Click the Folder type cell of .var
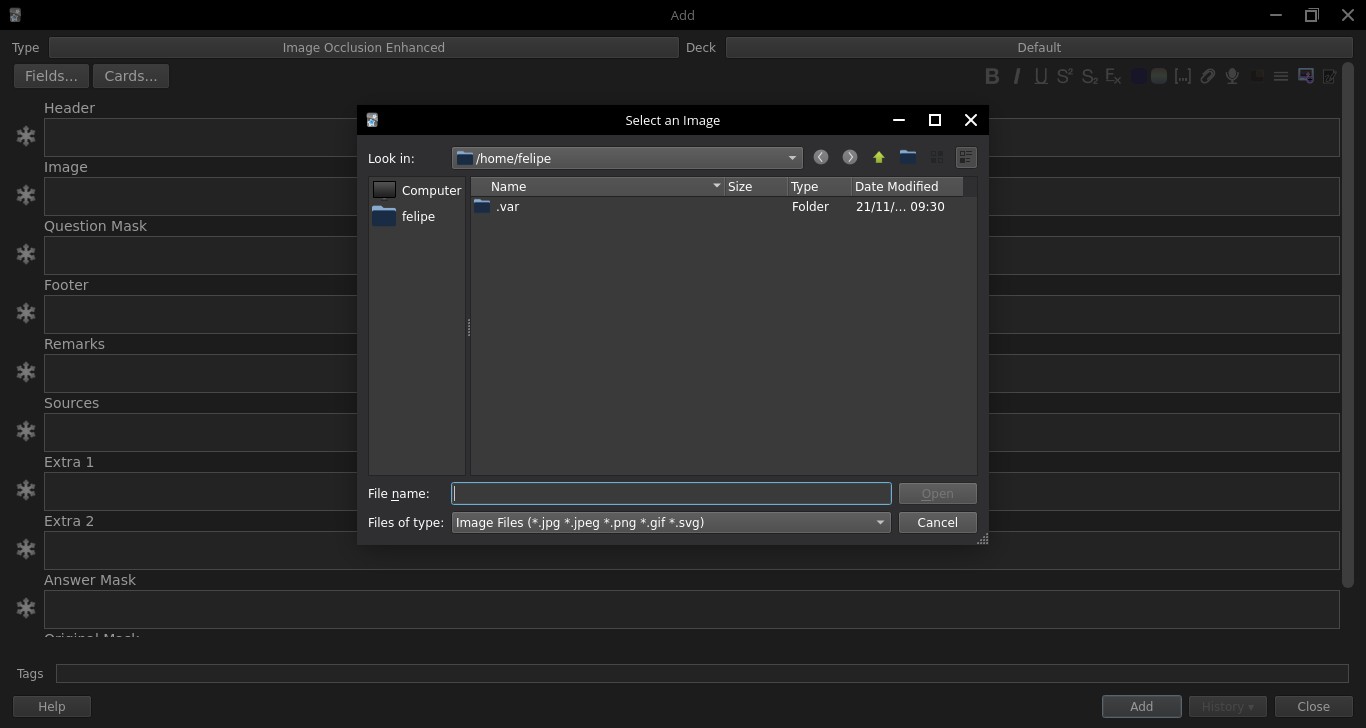This screenshot has width=1366, height=728. point(810,206)
